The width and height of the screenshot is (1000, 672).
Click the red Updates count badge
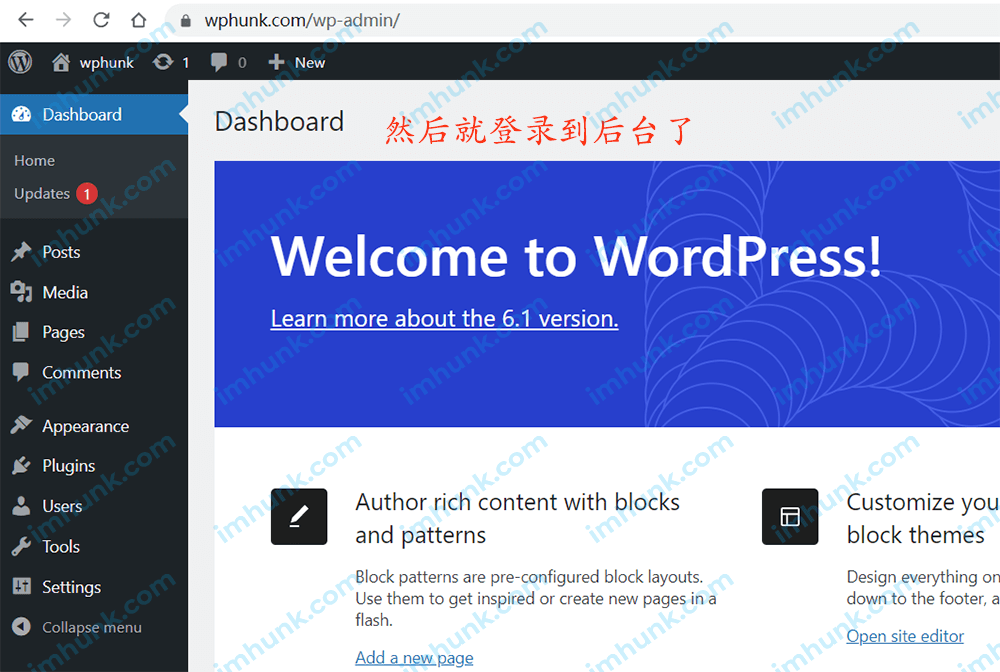(x=87, y=193)
